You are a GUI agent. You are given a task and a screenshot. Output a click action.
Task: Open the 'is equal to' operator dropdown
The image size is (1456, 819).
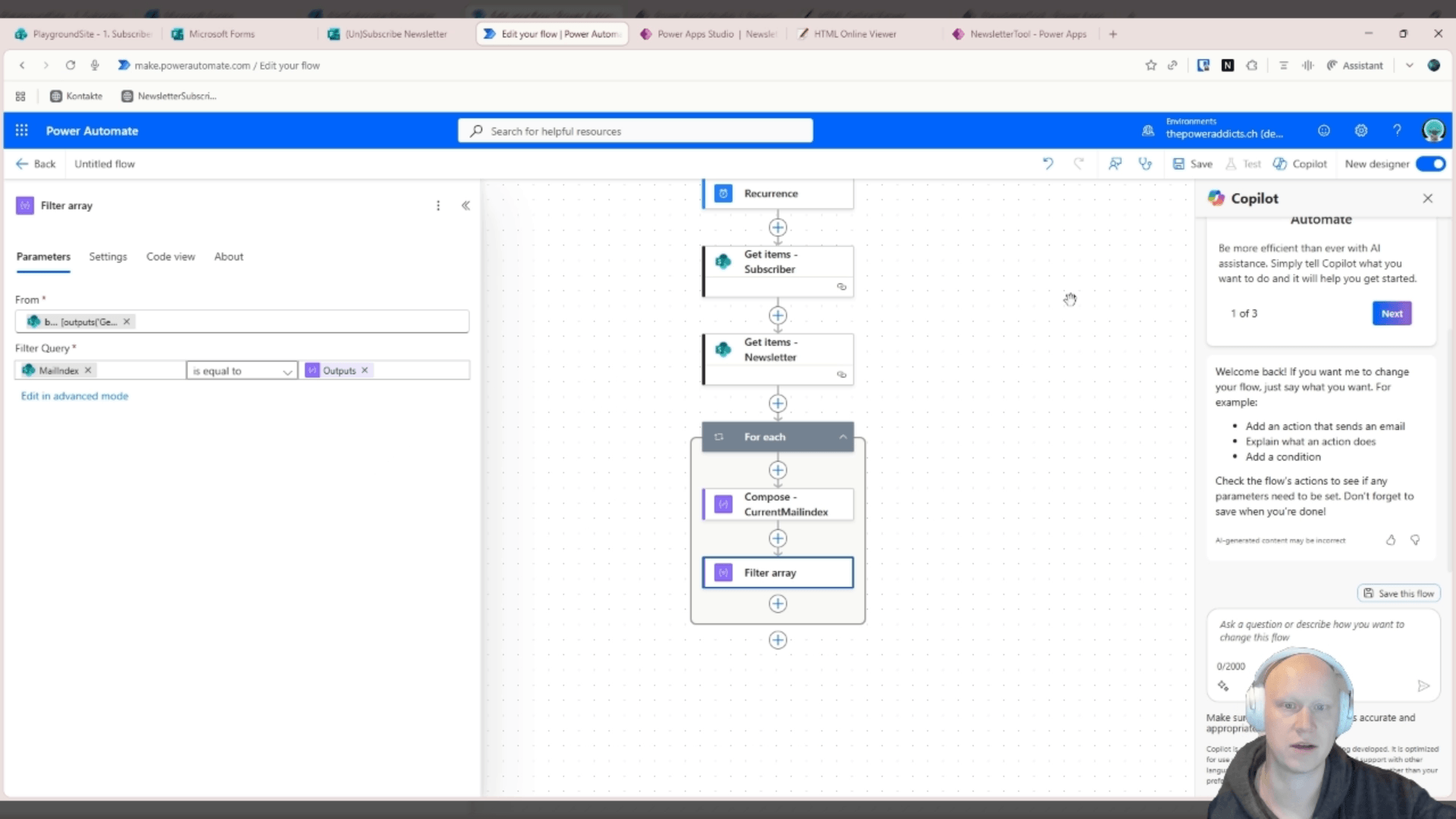(242, 370)
